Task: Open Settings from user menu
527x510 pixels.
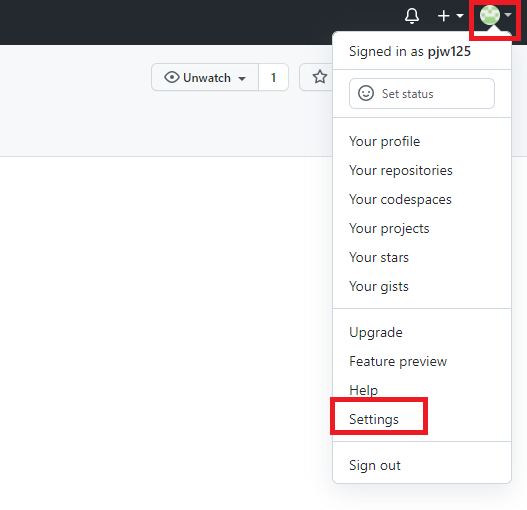Action: pos(374,419)
